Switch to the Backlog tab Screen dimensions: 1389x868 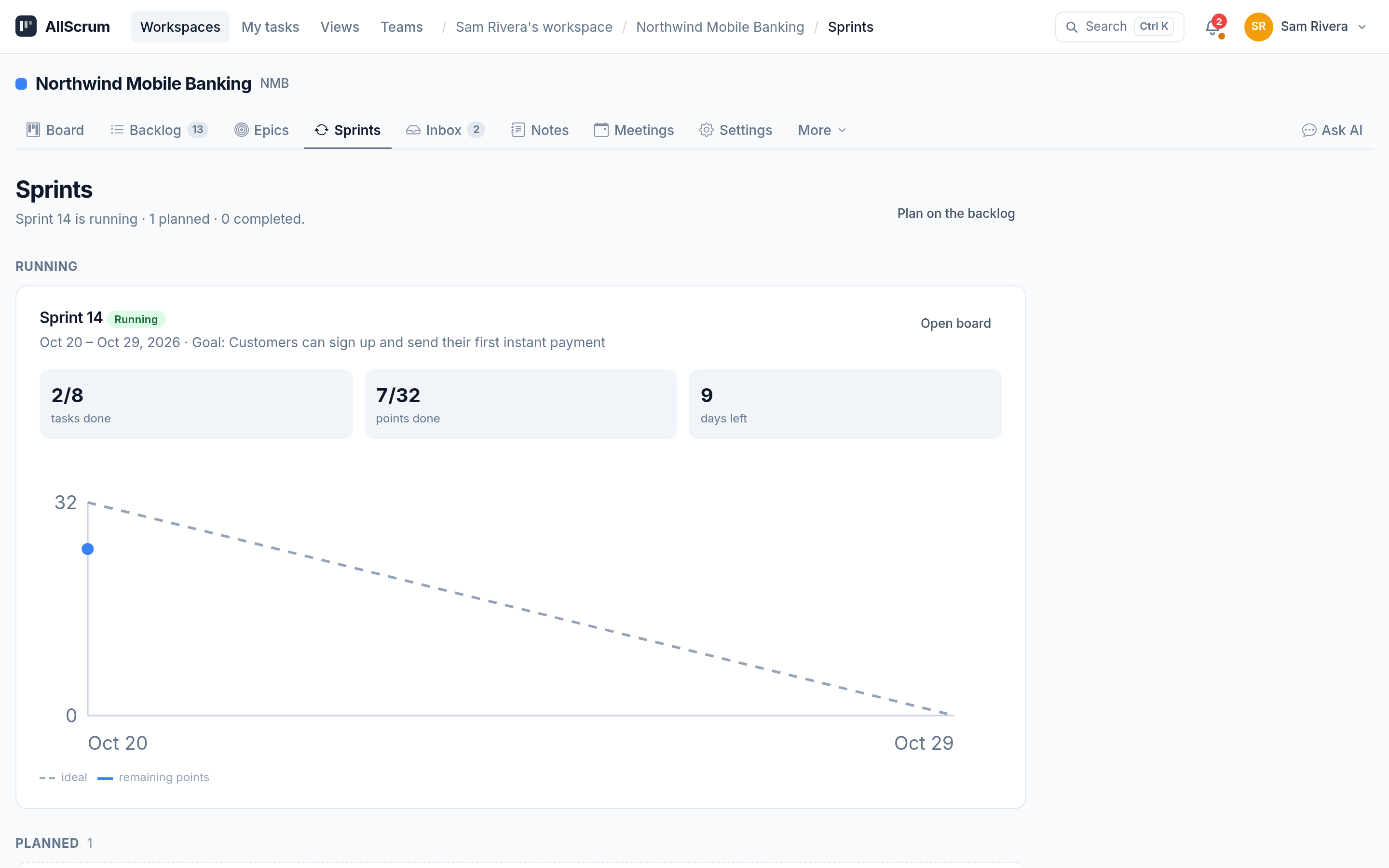click(159, 130)
